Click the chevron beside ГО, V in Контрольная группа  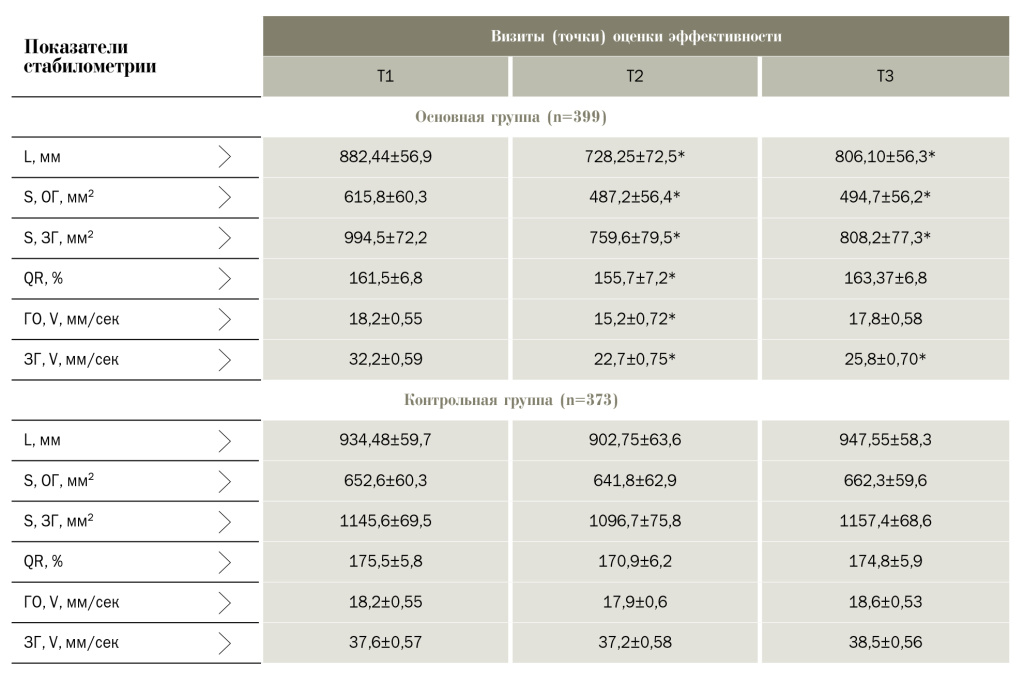pos(224,602)
